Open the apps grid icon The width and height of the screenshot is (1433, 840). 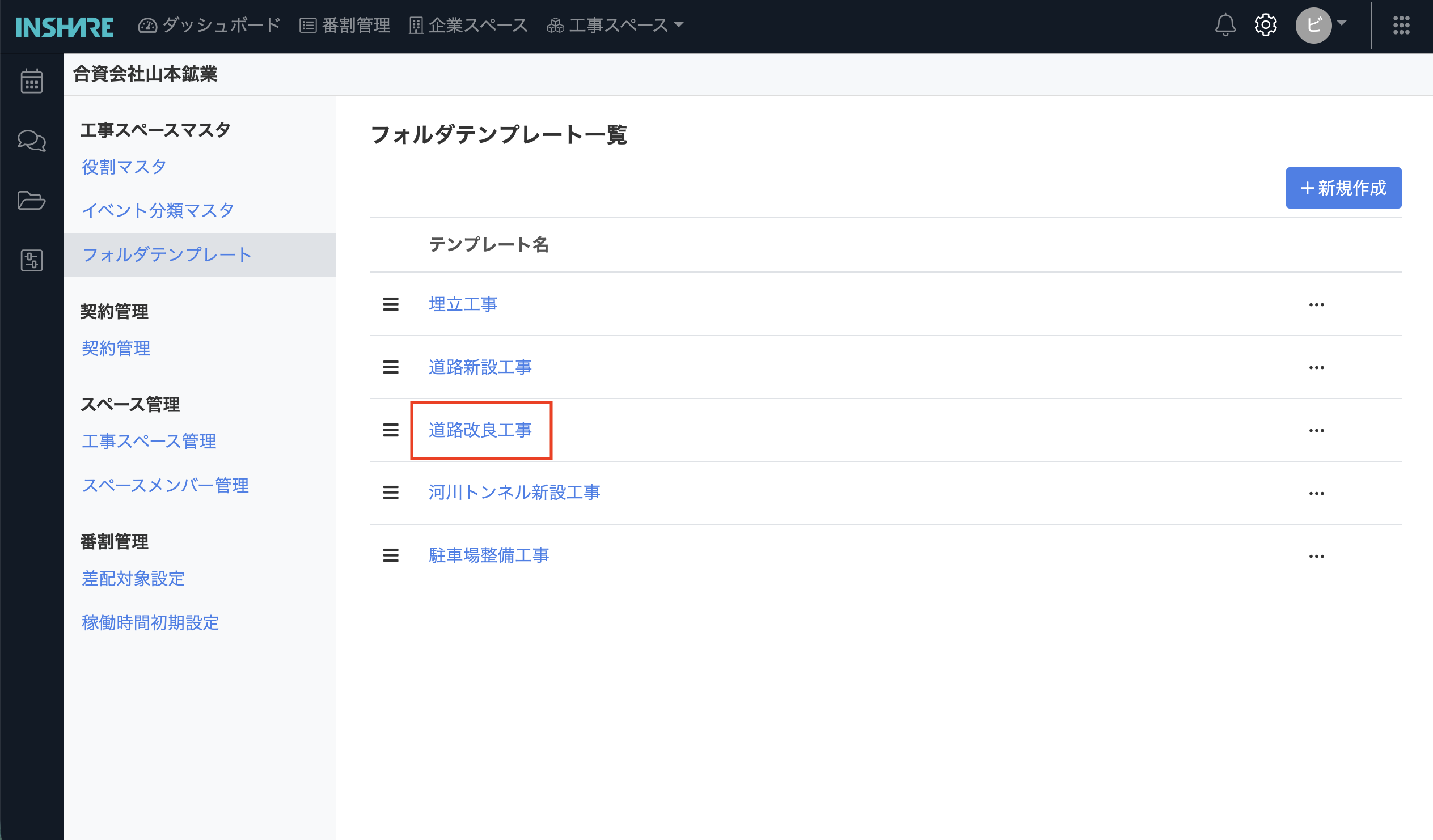pyautogui.click(x=1401, y=25)
